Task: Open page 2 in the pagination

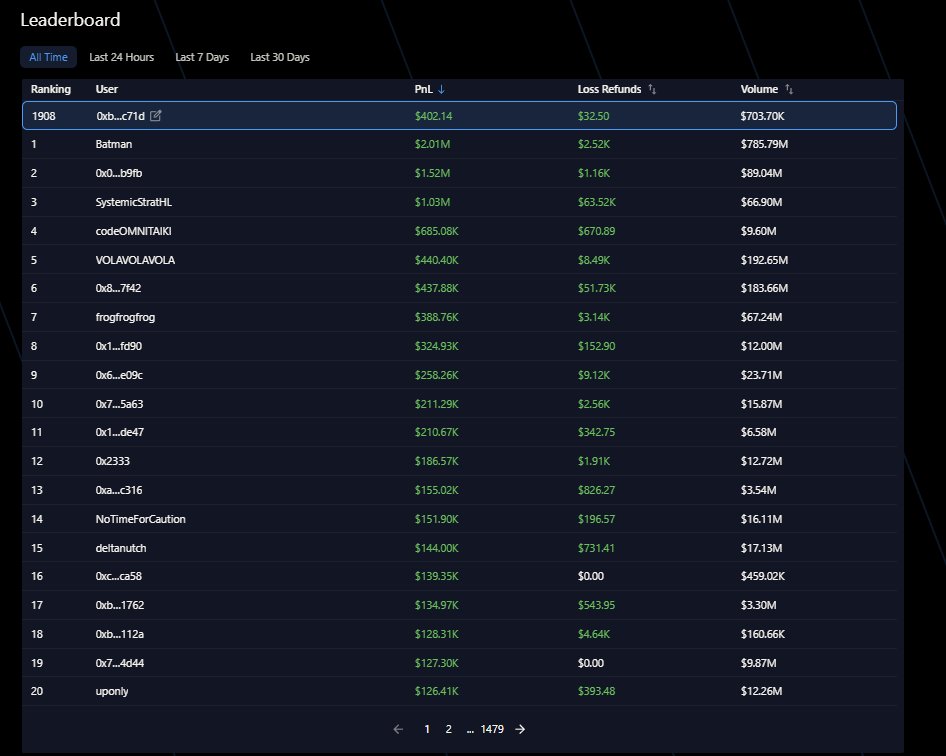Action: pyautogui.click(x=448, y=729)
